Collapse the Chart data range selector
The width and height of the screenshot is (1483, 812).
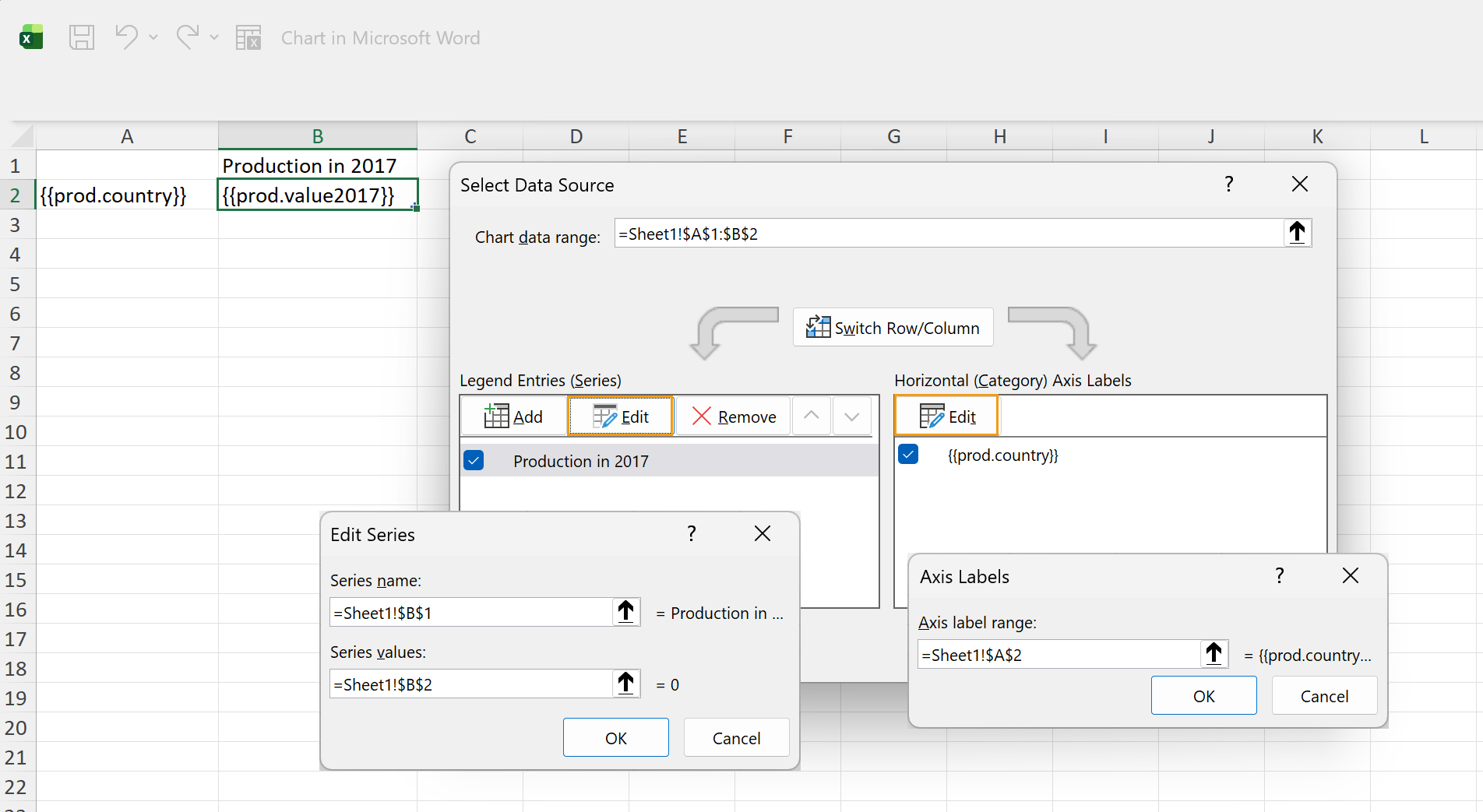[1297, 233]
